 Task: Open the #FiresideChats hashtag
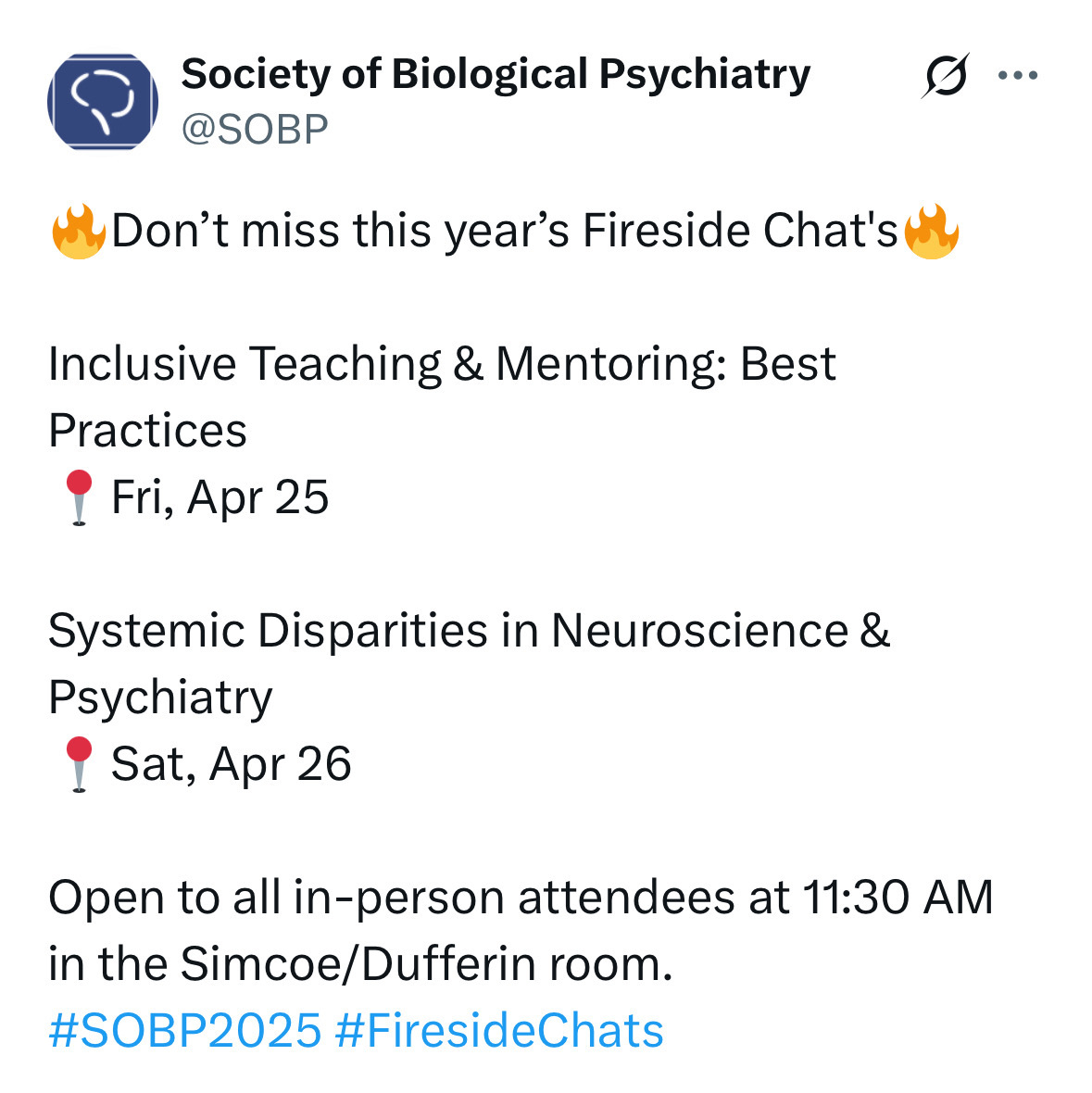[499, 1031]
